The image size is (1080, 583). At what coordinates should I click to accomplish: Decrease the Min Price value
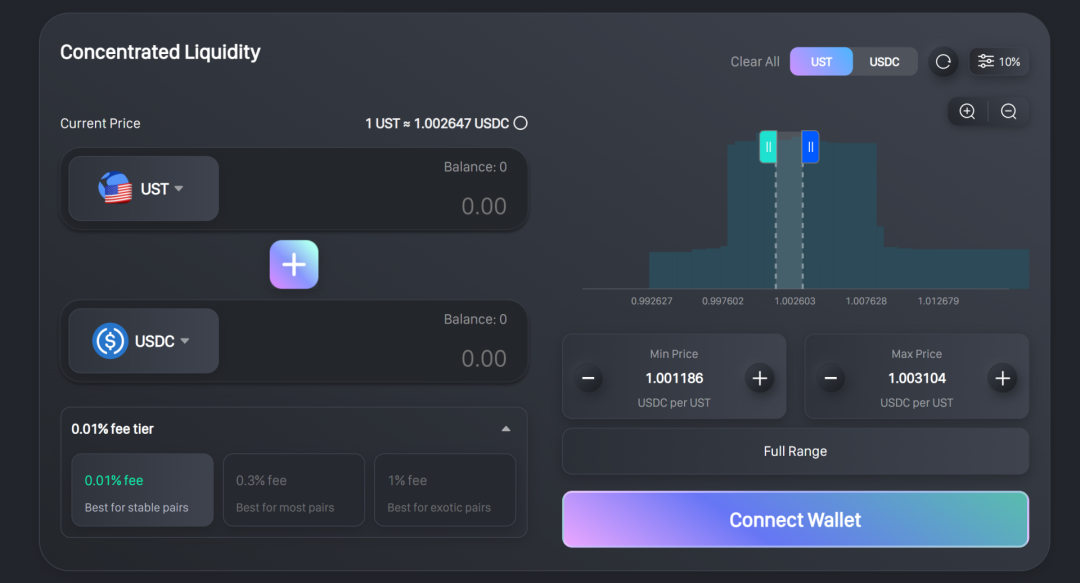click(588, 378)
